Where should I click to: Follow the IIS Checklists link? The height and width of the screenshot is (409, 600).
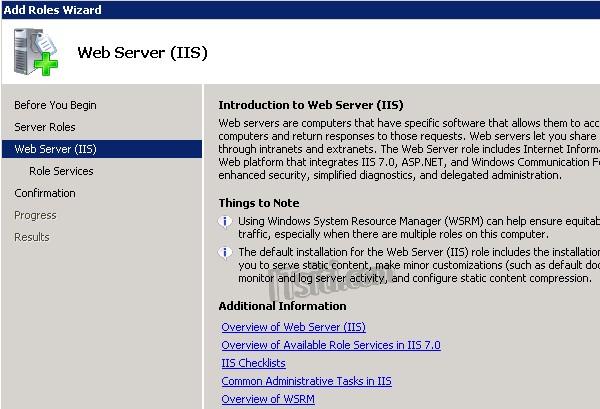tap(253, 363)
